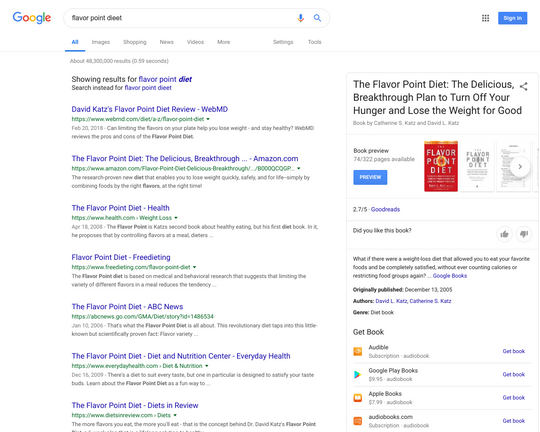The image size is (540, 432).
Task: Search instead for 'flavor point dieet'
Action: [148, 88]
